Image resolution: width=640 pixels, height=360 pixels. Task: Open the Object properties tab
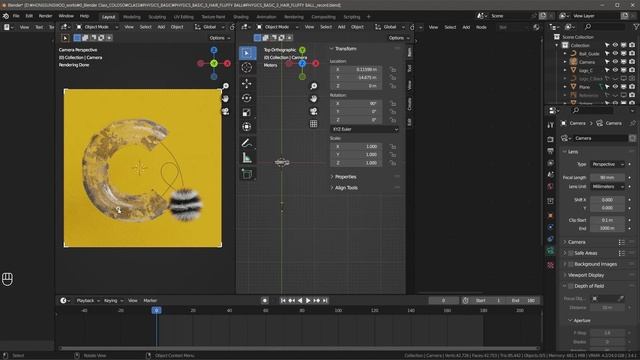click(550, 216)
